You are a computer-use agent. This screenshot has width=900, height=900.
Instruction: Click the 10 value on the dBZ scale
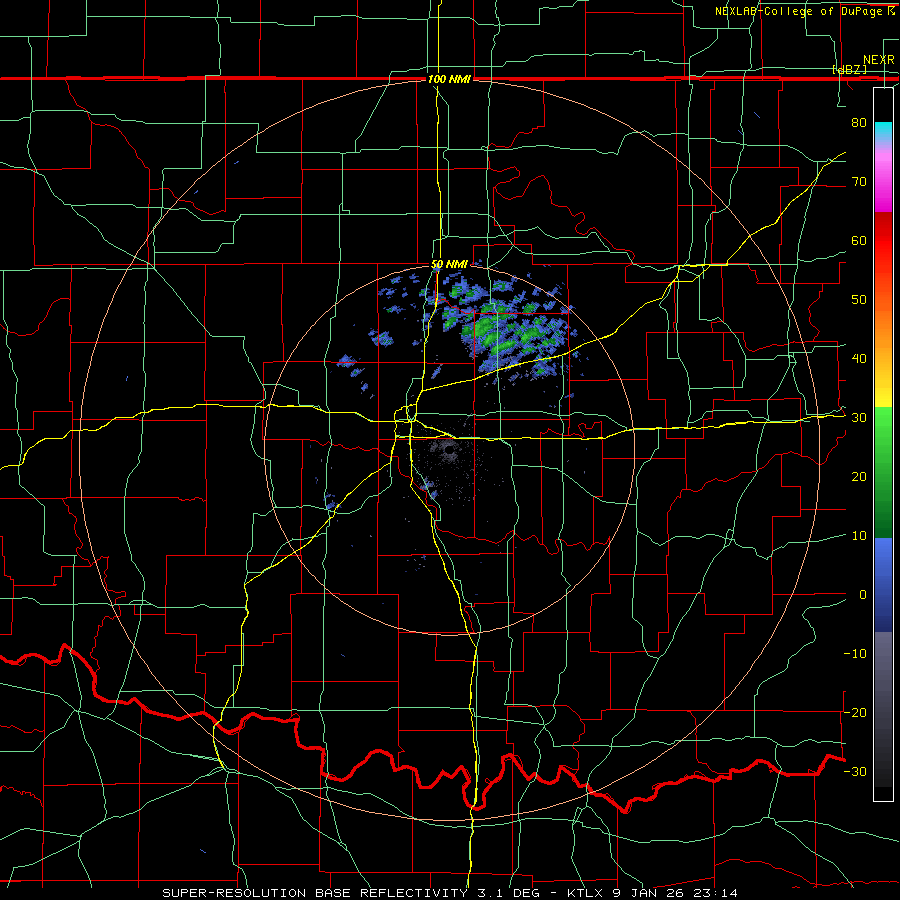[859, 536]
